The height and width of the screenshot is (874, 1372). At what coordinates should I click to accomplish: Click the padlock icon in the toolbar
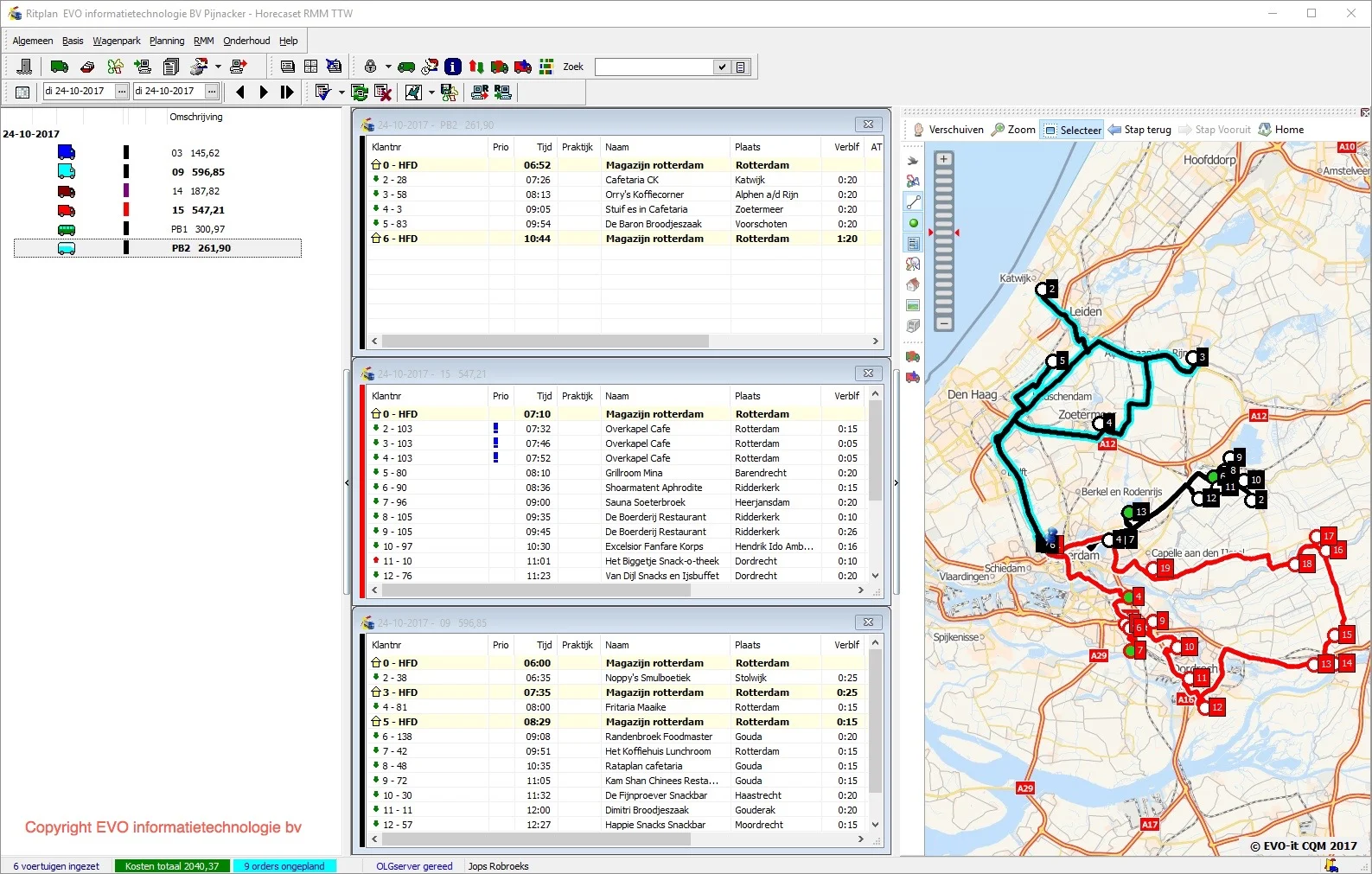pos(370,67)
